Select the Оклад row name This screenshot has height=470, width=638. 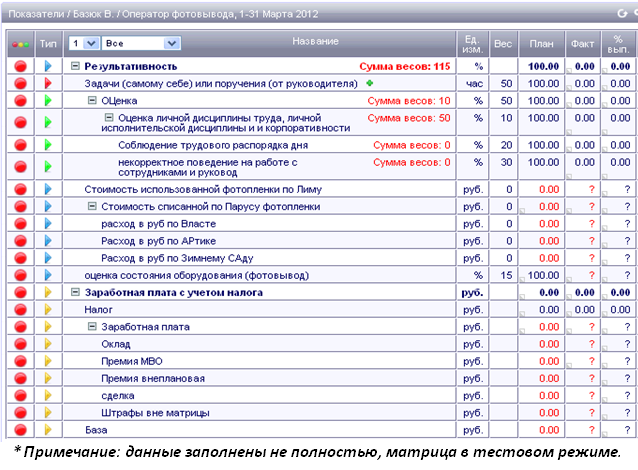[x=116, y=344]
